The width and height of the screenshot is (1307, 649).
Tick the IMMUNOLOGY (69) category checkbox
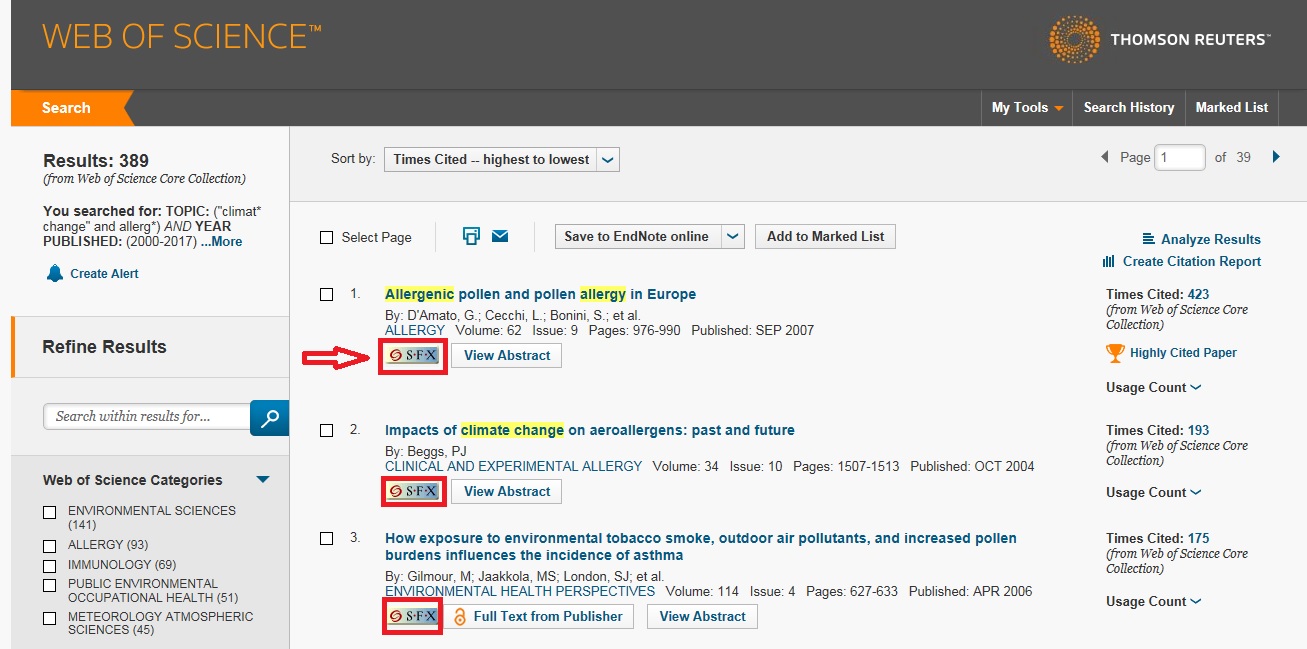(49, 566)
